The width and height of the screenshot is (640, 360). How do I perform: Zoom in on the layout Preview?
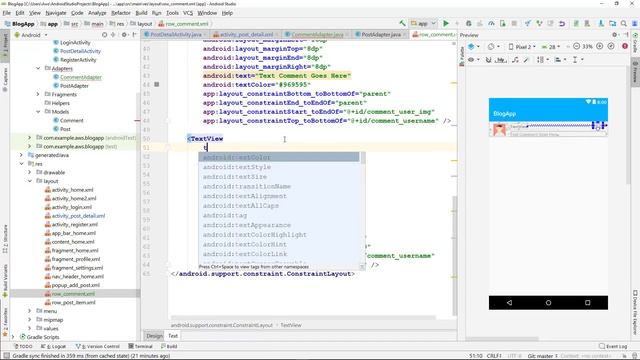click(x=600, y=47)
